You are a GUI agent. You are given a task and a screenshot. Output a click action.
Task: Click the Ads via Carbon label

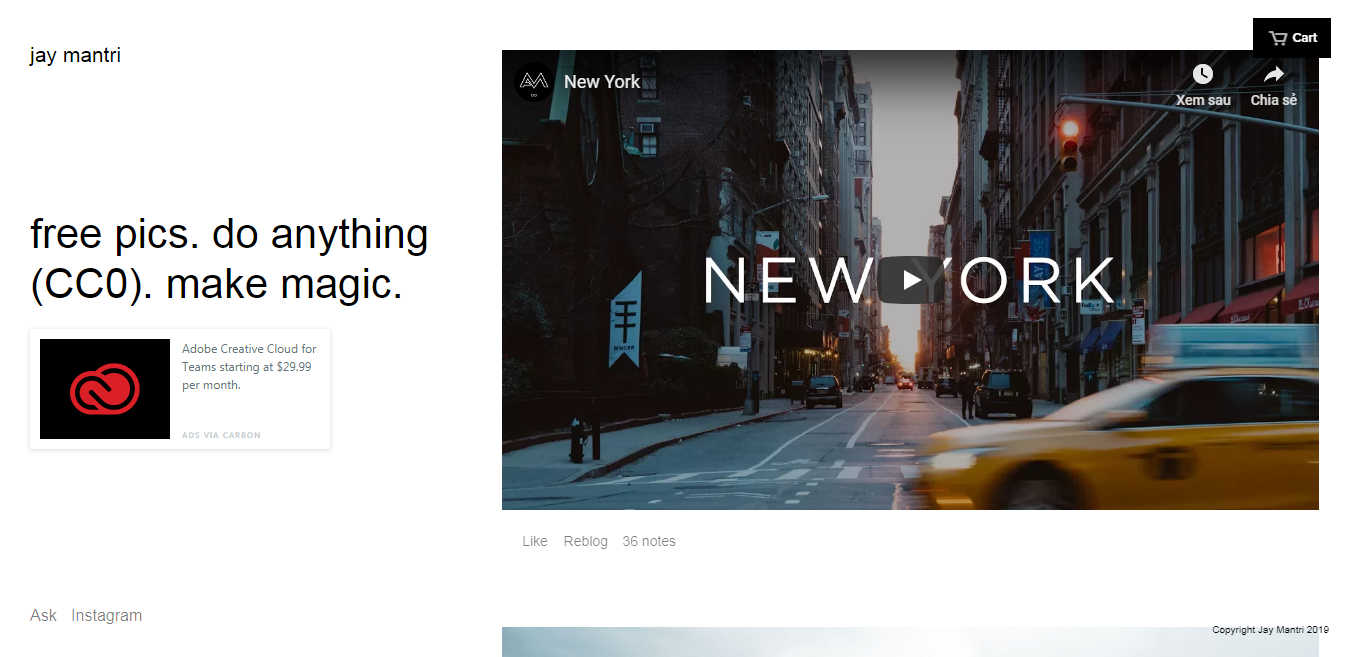click(x=221, y=435)
